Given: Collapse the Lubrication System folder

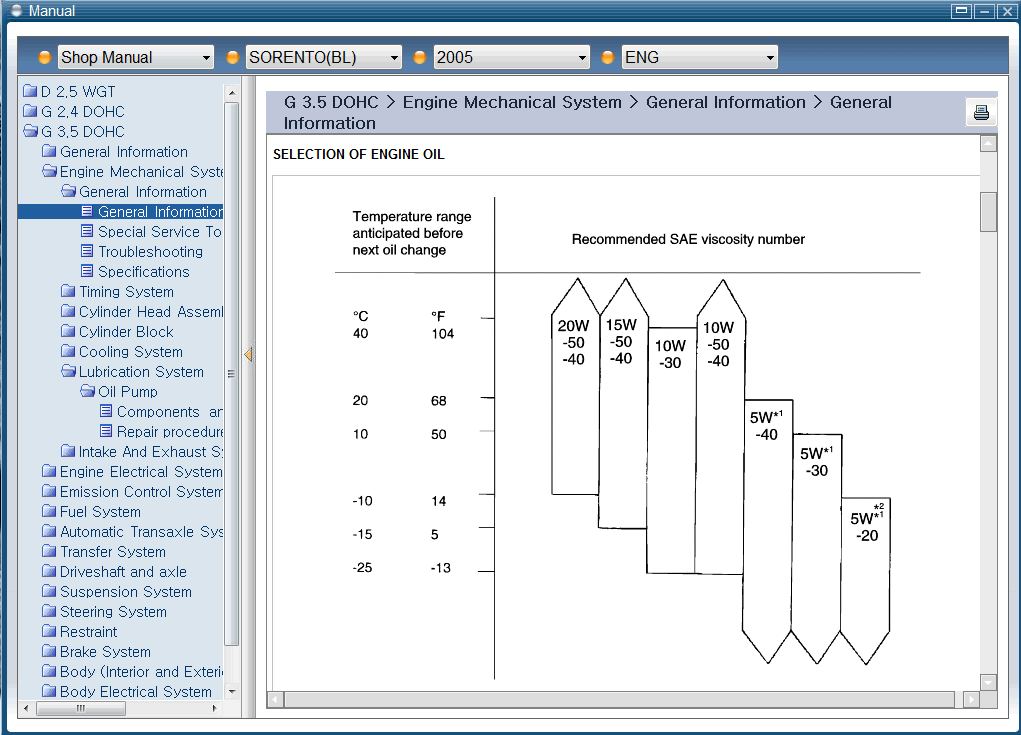Looking at the screenshot, I should point(141,372).
